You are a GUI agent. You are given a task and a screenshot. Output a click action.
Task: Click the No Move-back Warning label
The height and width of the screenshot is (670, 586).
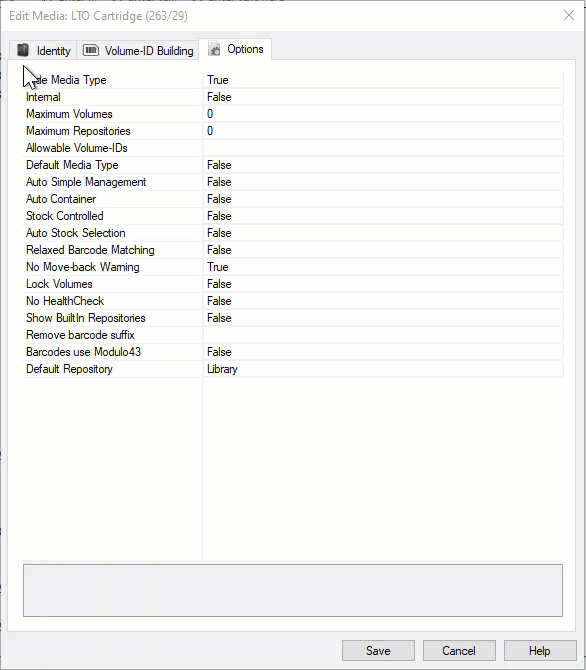82,267
